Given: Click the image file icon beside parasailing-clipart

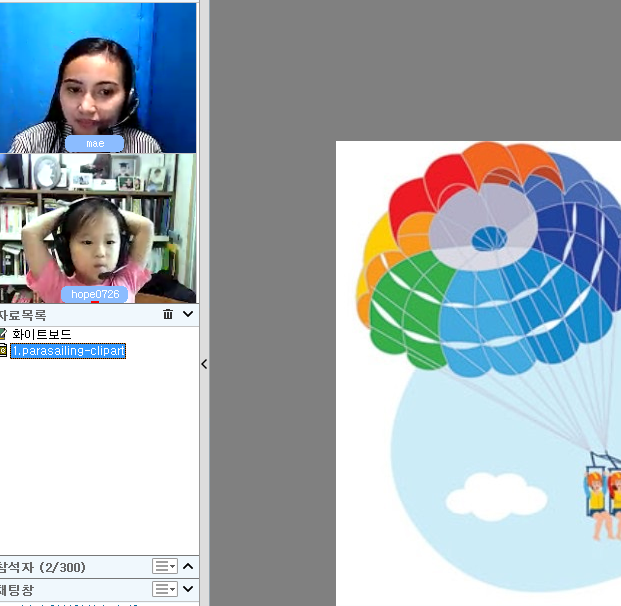Looking at the screenshot, I should coord(3,351).
